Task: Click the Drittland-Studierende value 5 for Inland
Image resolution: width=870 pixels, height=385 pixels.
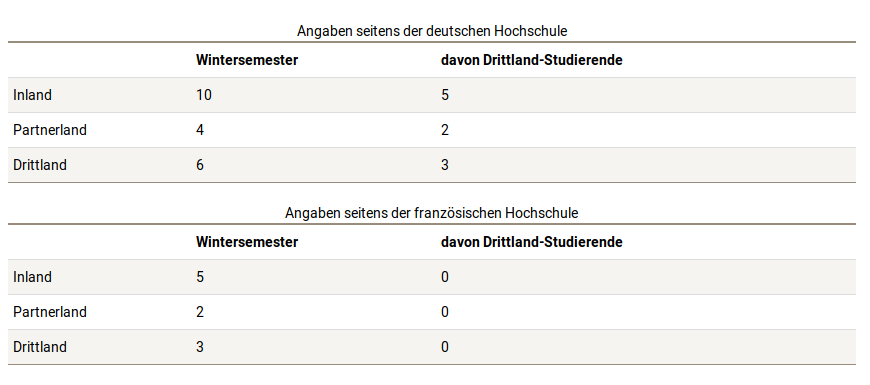Action: click(445, 95)
